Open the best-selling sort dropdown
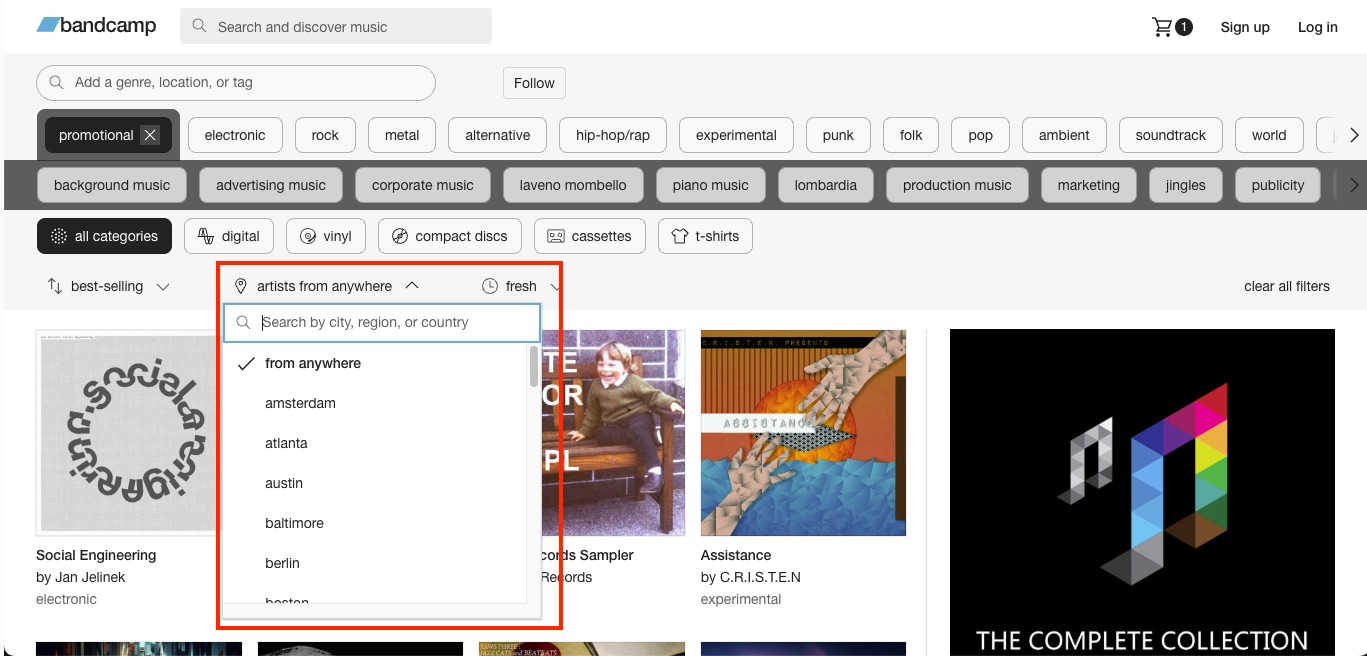 pos(108,286)
